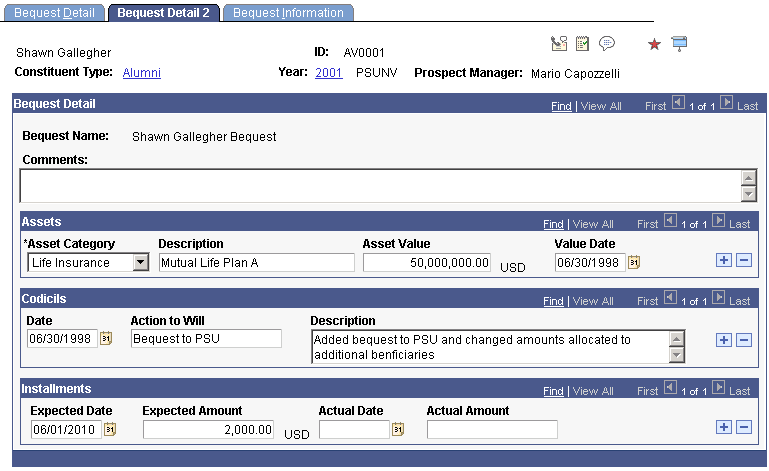Open calendar for Codicils Date
Screen dimensions: 769x471
(106, 339)
